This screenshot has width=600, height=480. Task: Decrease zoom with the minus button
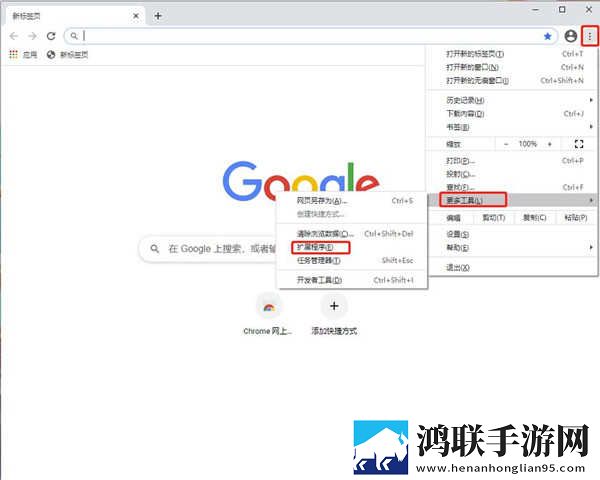point(506,144)
